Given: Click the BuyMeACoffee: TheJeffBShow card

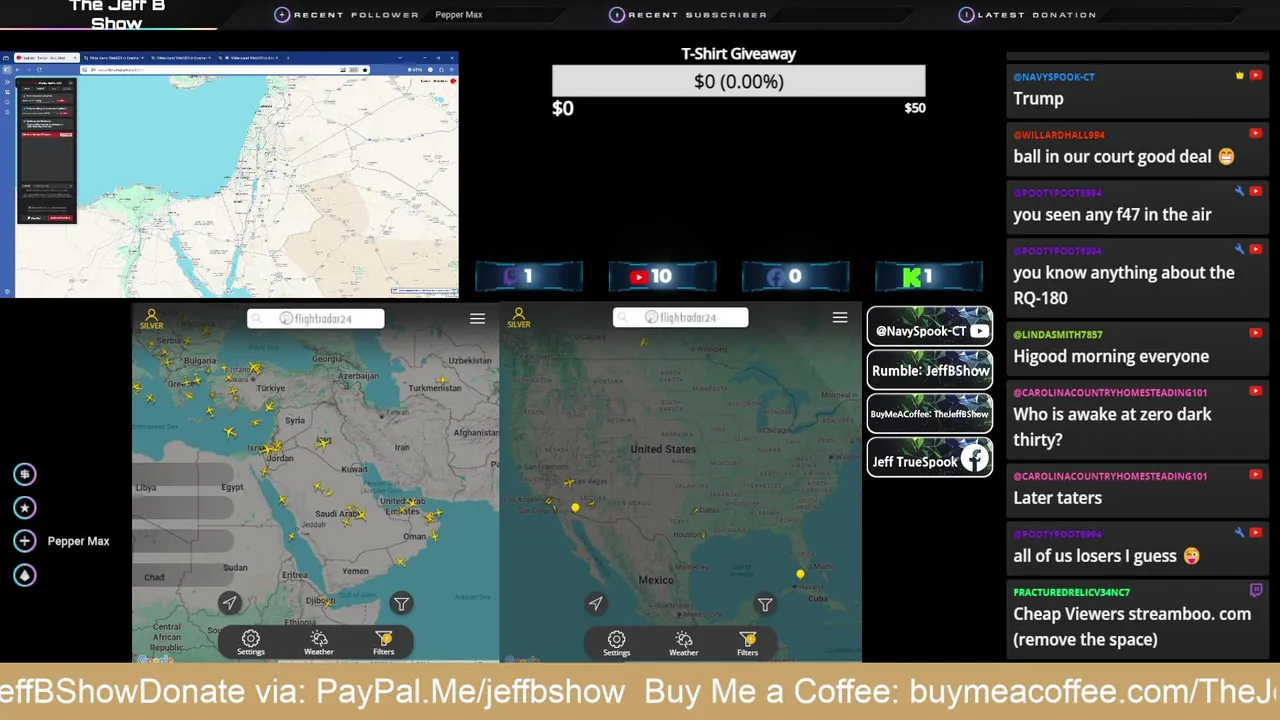Looking at the screenshot, I should [x=930, y=414].
